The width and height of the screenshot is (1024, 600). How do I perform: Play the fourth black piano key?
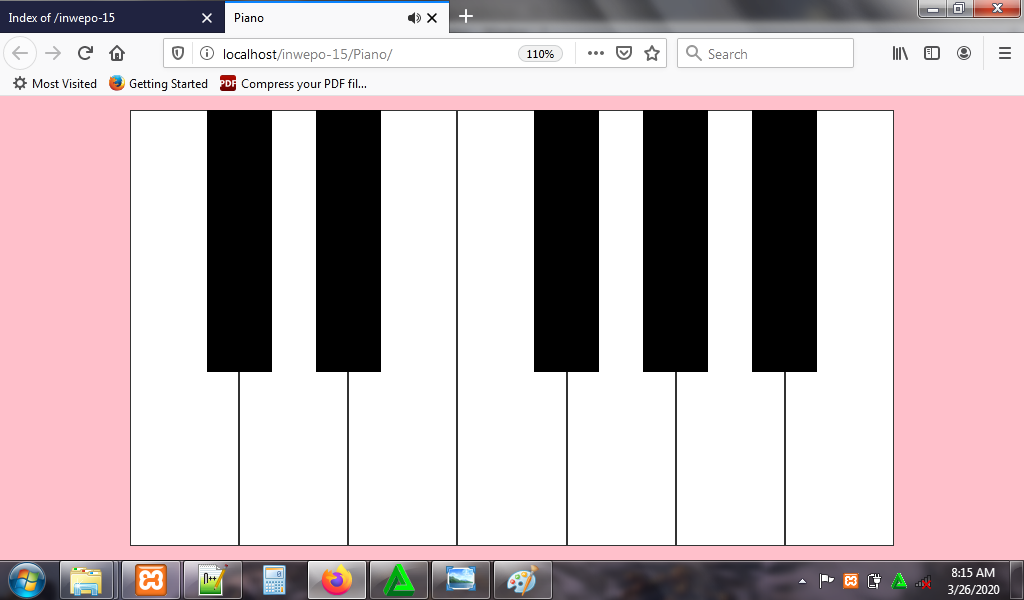[x=675, y=241]
